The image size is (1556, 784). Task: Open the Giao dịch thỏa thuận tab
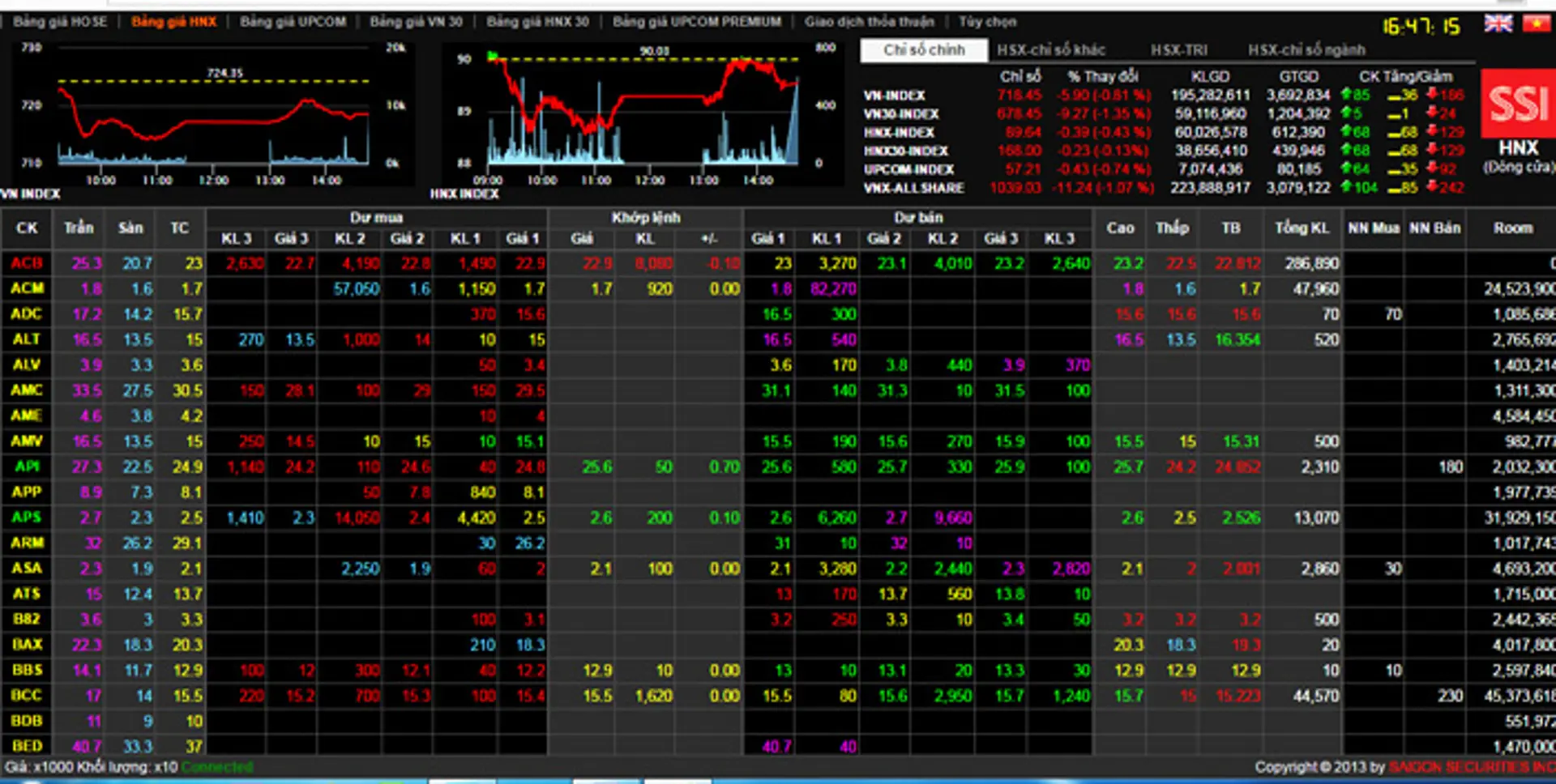[870, 22]
